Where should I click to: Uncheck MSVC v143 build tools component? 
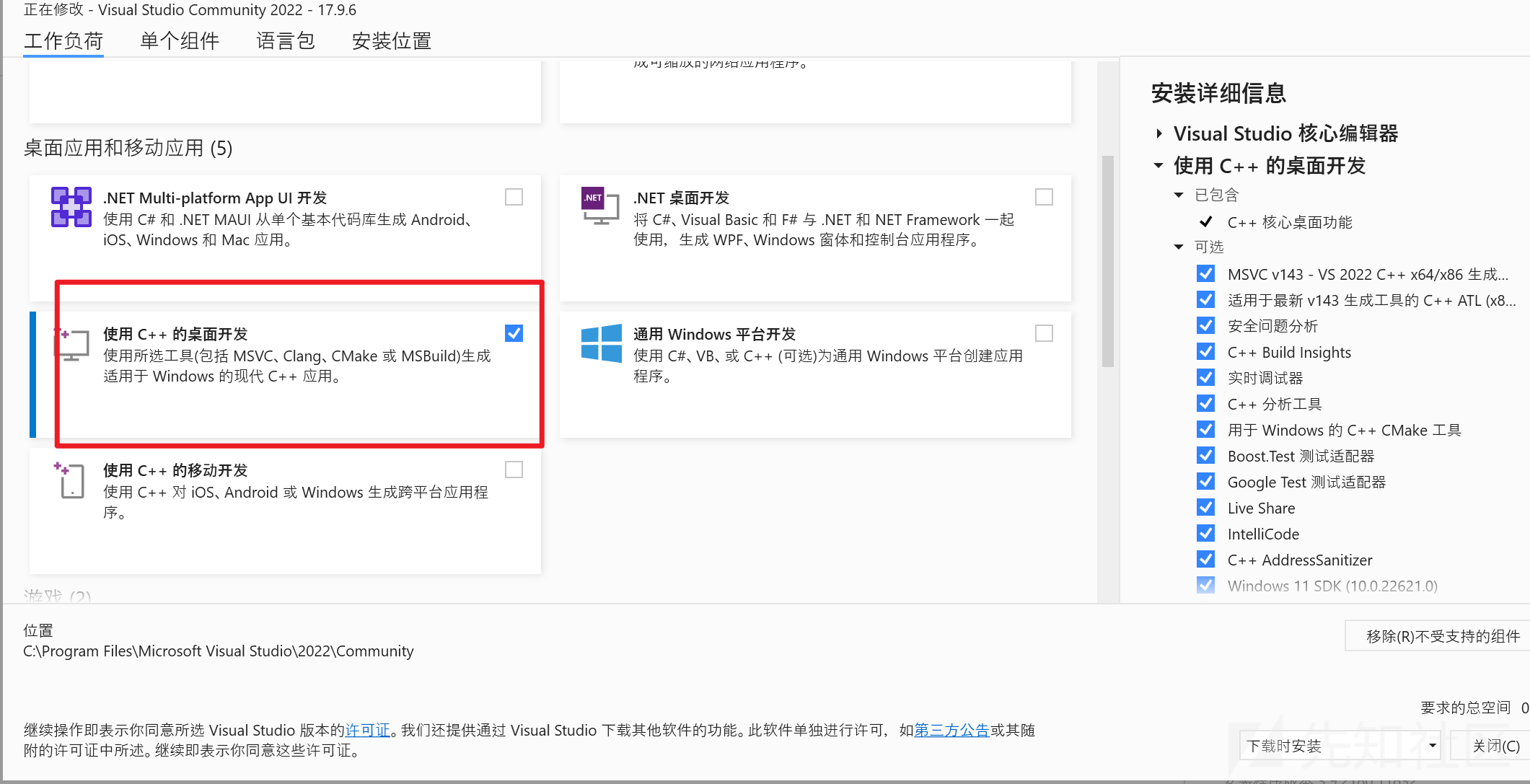pos(1205,274)
